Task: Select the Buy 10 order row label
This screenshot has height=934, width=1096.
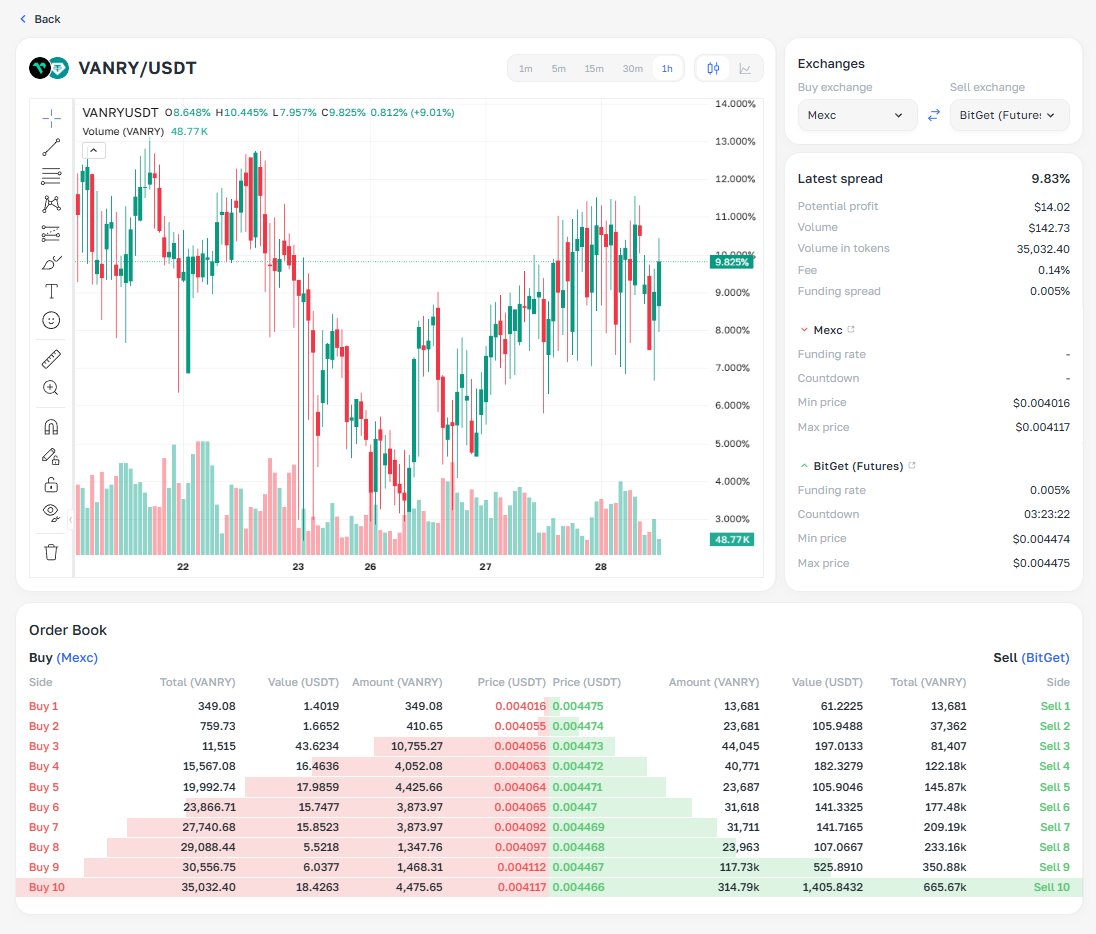Action: pos(47,887)
